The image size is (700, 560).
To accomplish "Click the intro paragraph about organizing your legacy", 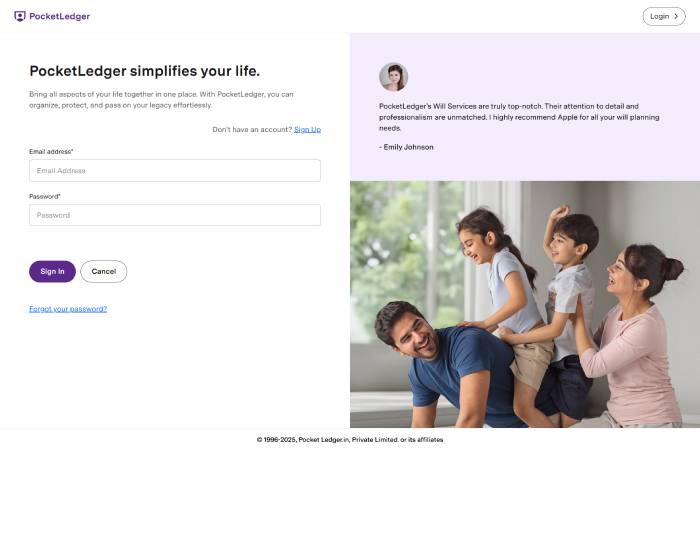I will (x=161, y=100).
